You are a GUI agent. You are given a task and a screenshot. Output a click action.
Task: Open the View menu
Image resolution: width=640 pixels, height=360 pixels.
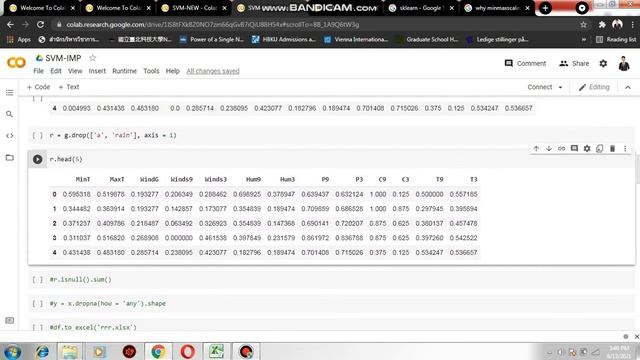(x=75, y=71)
